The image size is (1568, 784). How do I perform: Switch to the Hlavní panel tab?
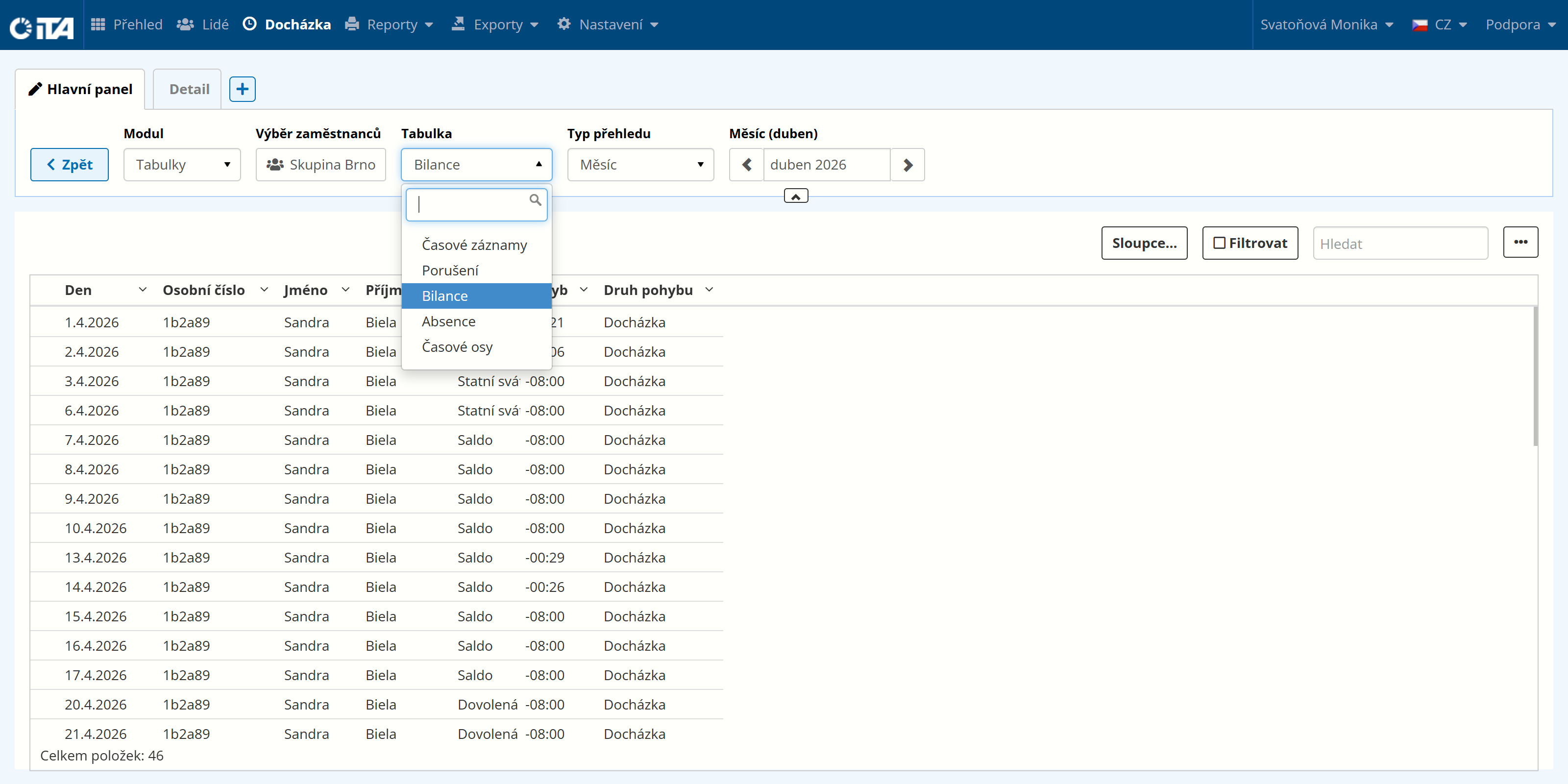80,89
